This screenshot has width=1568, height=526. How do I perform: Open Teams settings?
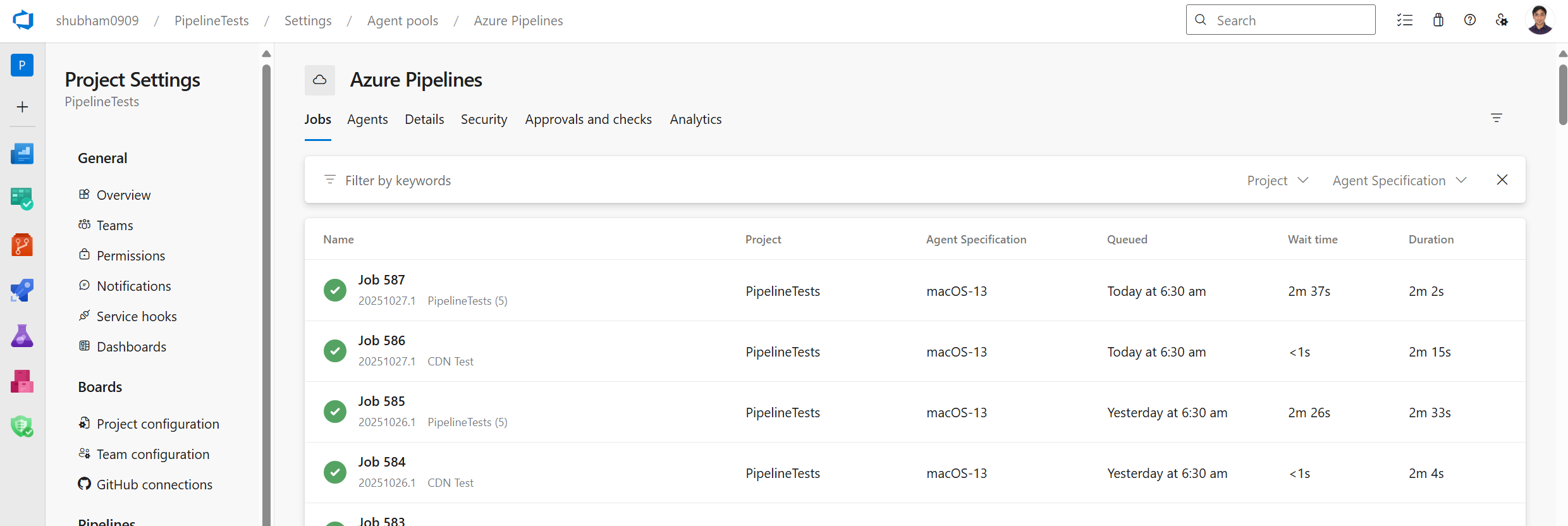click(114, 226)
